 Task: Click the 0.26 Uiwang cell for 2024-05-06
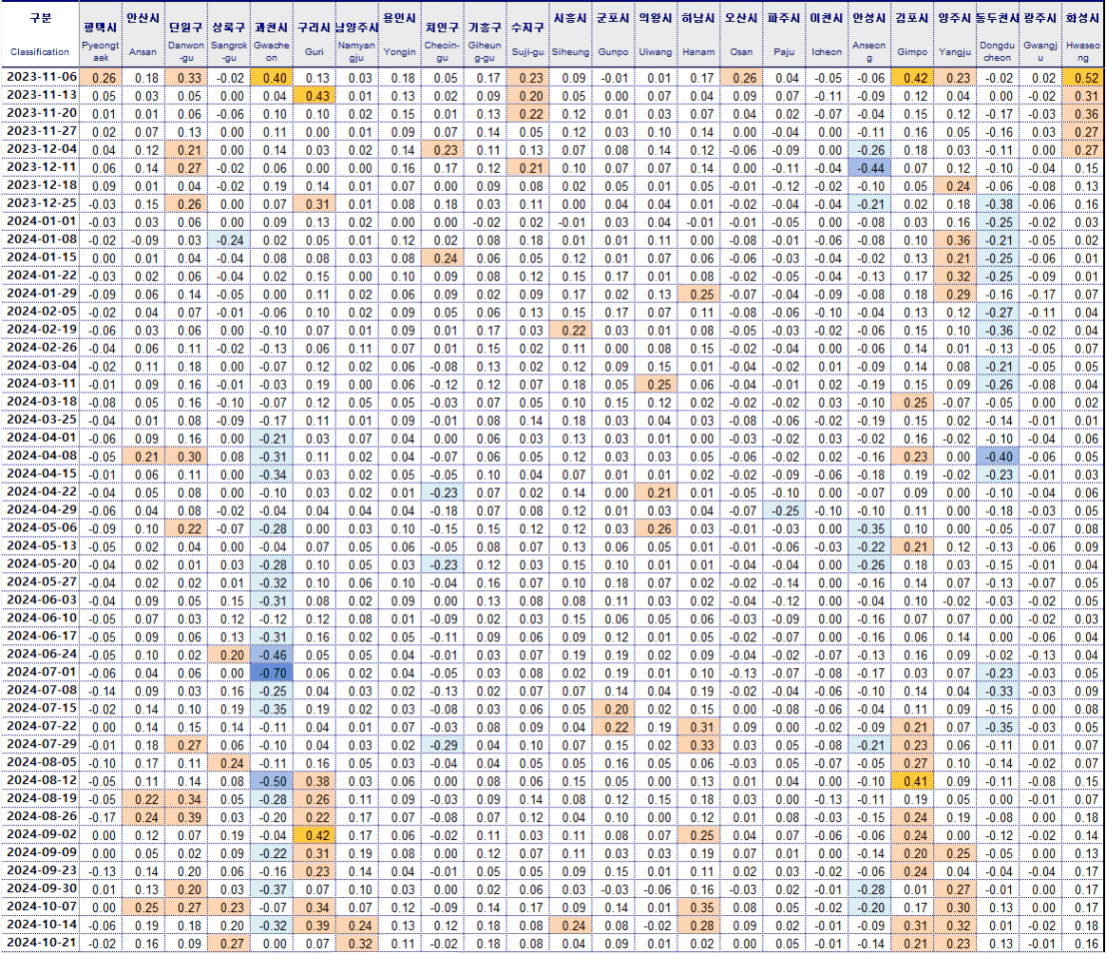pyautogui.click(x=655, y=528)
